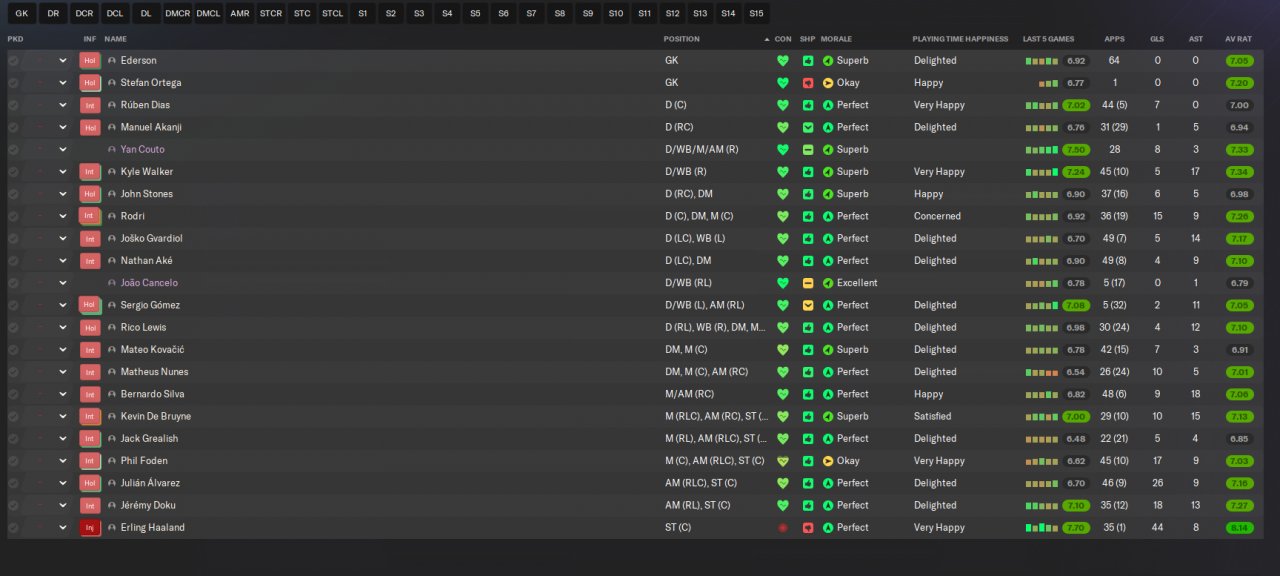
Task: Click João Cancelo's yellow sharpness icon
Action: (x=808, y=283)
